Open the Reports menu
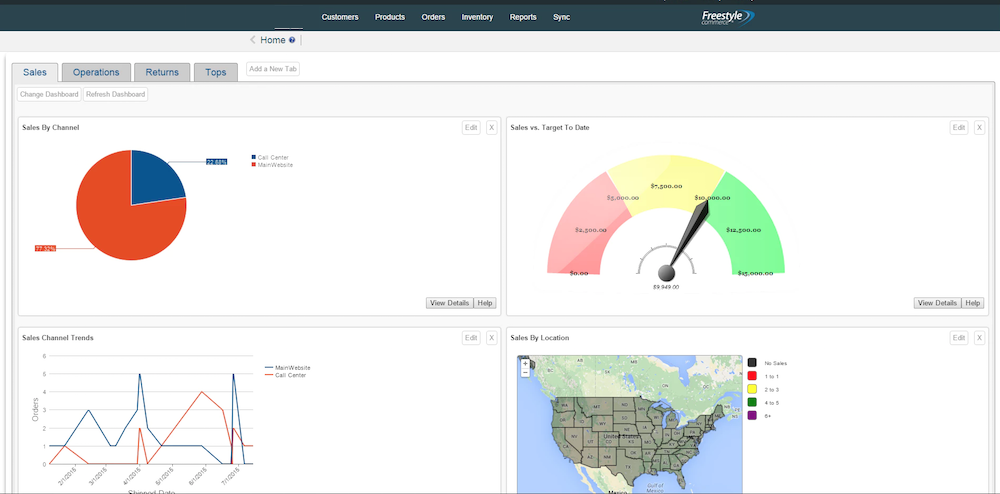The width and height of the screenshot is (1000, 494). click(x=523, y=17)
